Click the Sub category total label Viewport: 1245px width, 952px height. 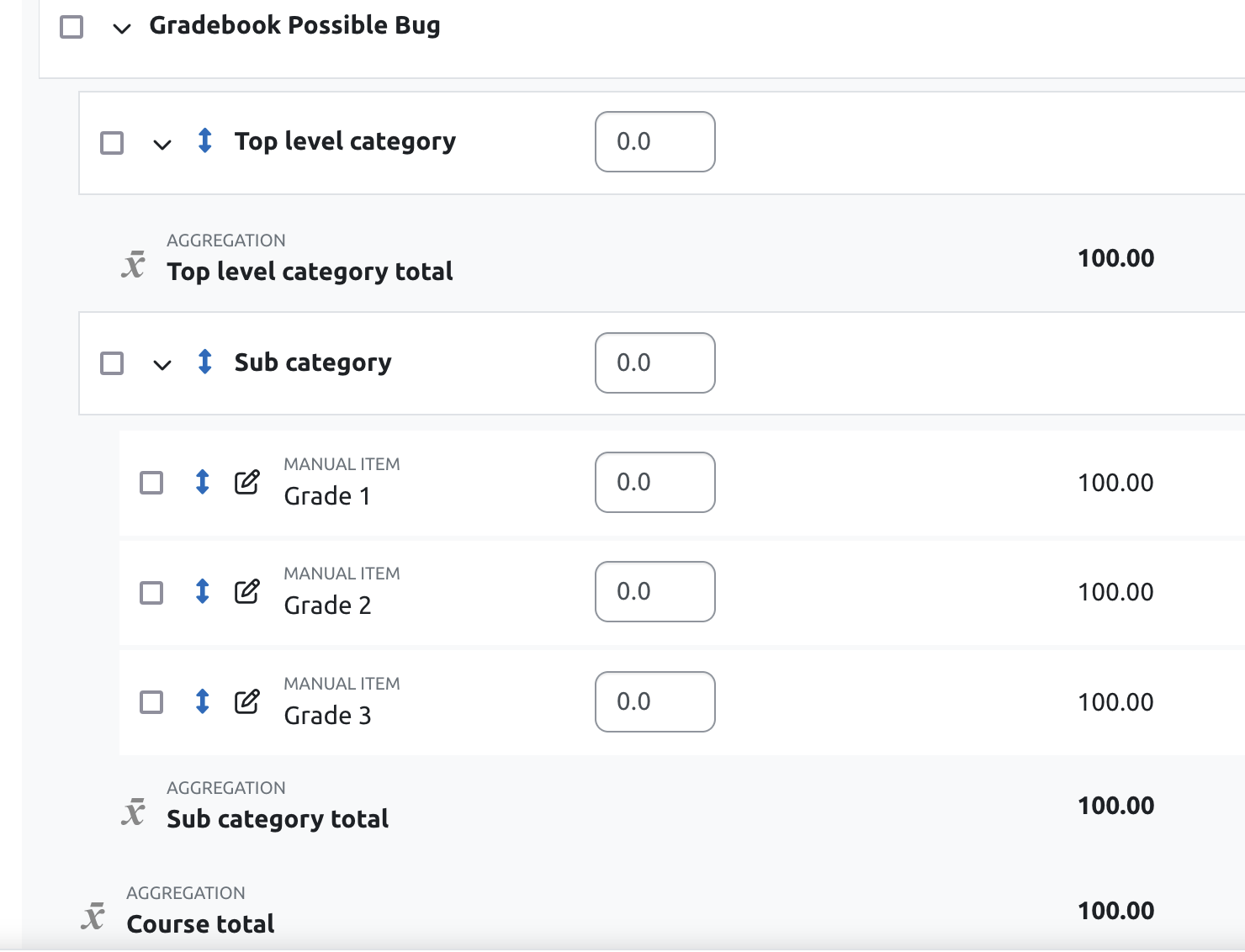pyautogui.click(x=278, y=819)
